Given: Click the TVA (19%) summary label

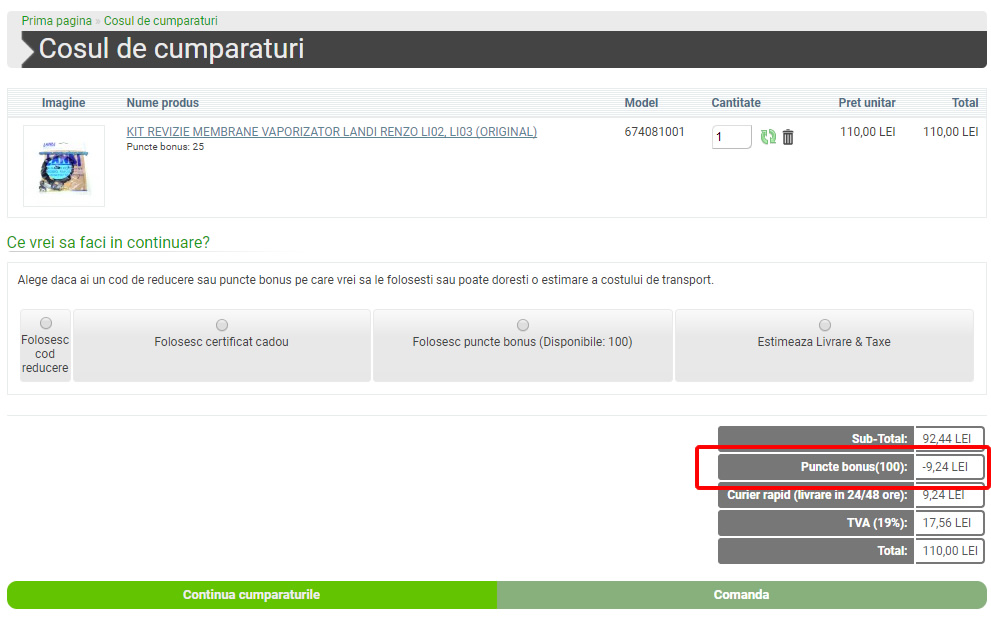Looking at the screenshot, I should pos(875,523).
